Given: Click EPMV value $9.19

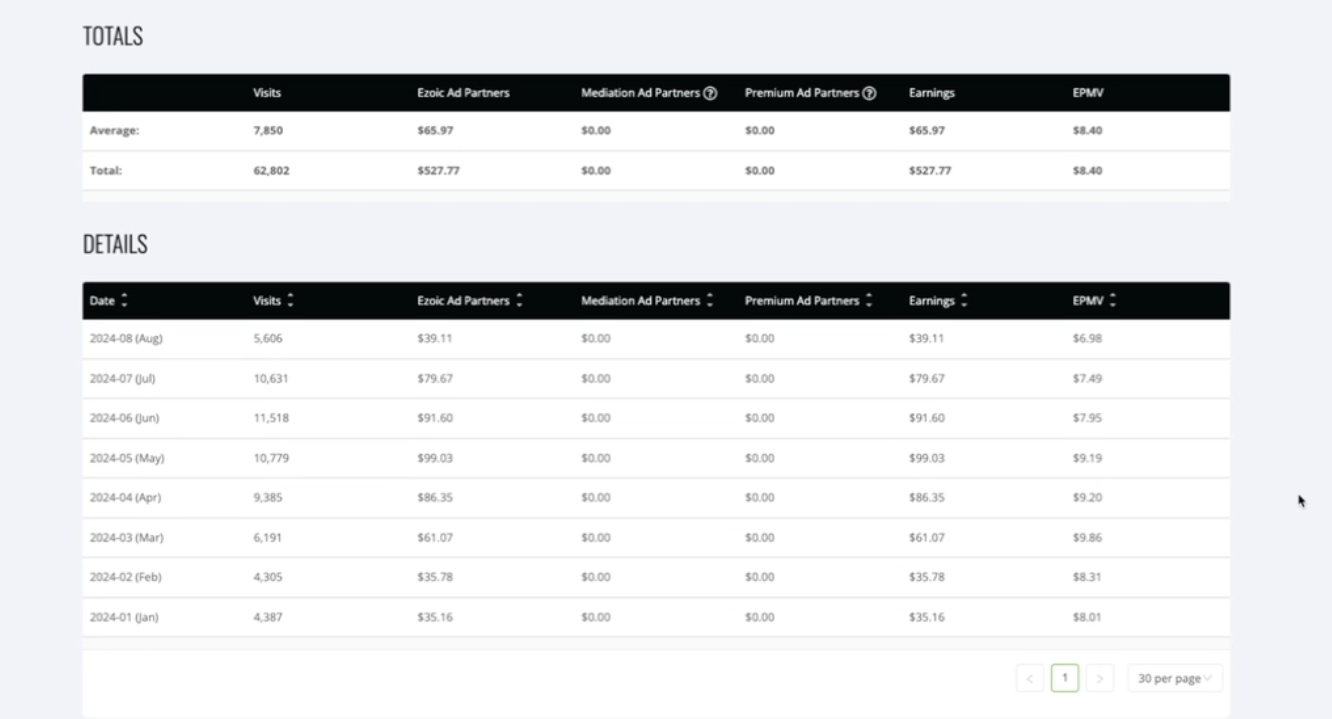Looking at the screenshot, I should point(1087,458).
